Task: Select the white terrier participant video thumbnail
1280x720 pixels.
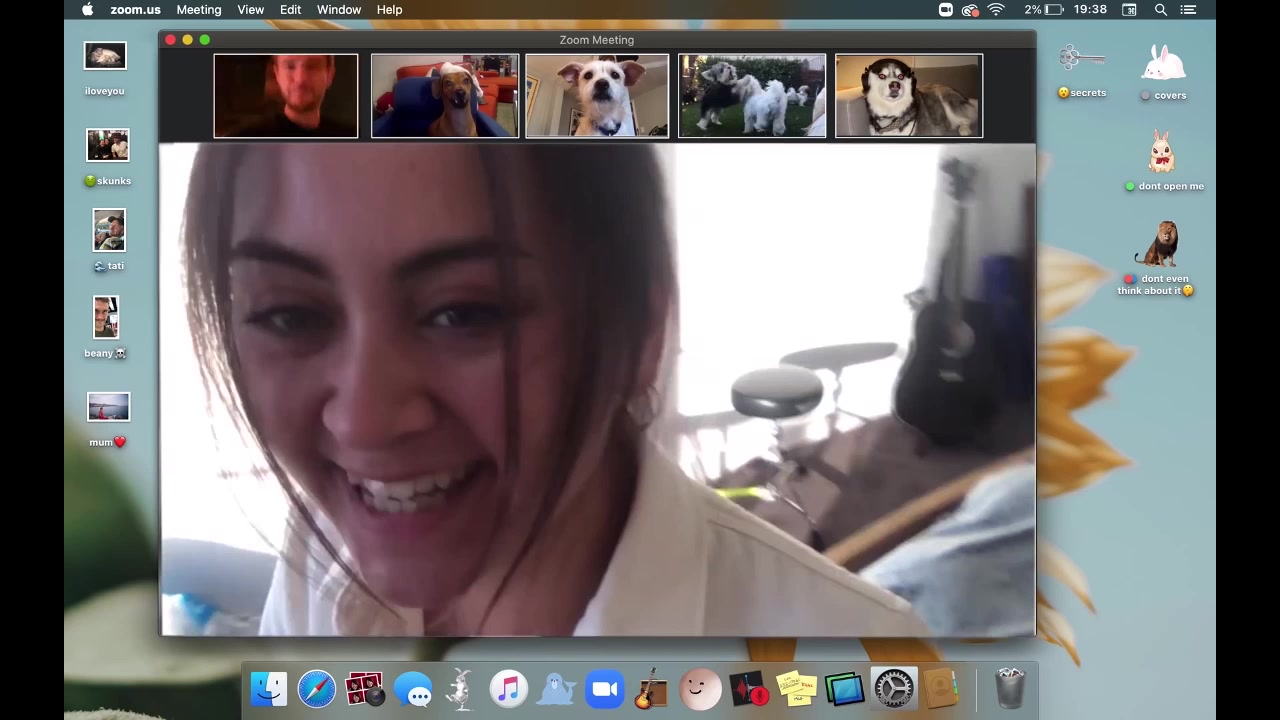Action: pyautogui.click(x=597, y=96)
